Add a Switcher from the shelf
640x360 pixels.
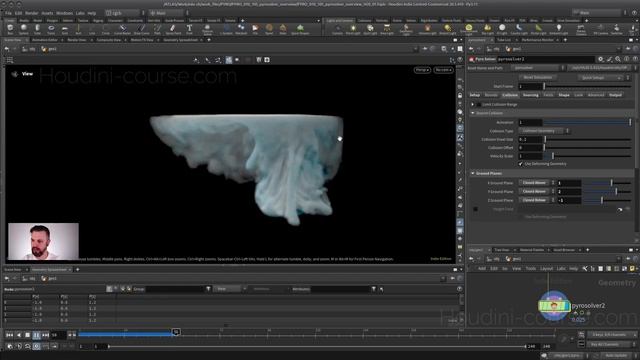pyautogui.click(x=616, y=29)
